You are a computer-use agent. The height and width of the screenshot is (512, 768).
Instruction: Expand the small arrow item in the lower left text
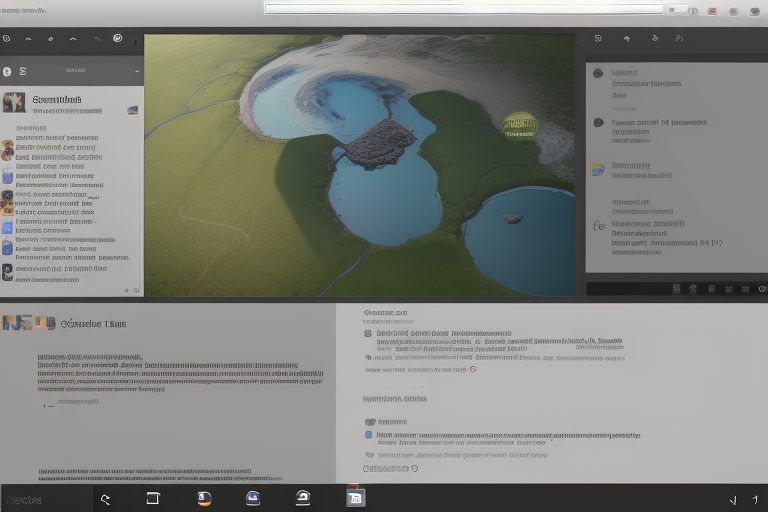(x=48, y=406)
